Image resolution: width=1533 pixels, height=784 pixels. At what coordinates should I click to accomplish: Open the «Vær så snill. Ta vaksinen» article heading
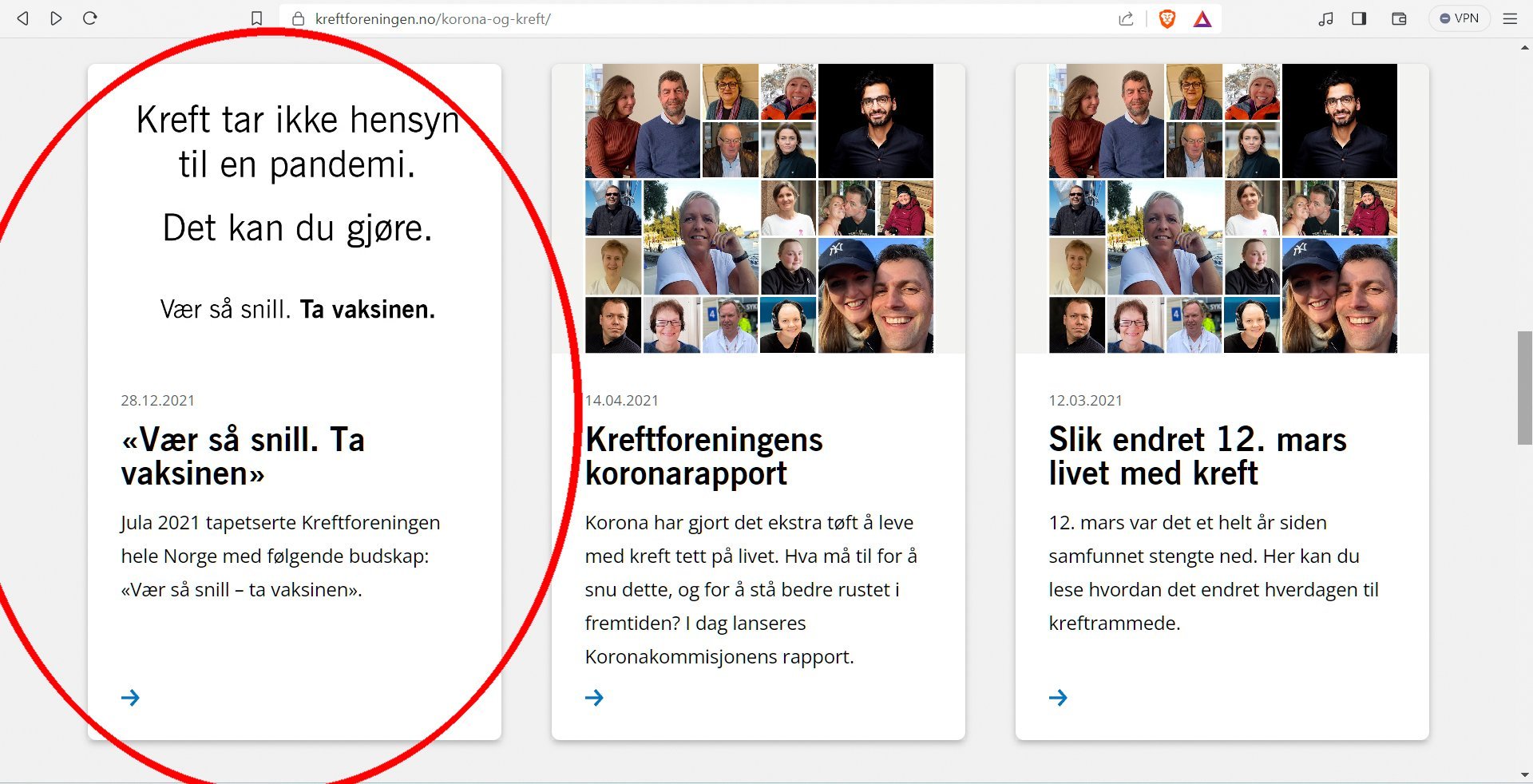click(x=243, y=457)
